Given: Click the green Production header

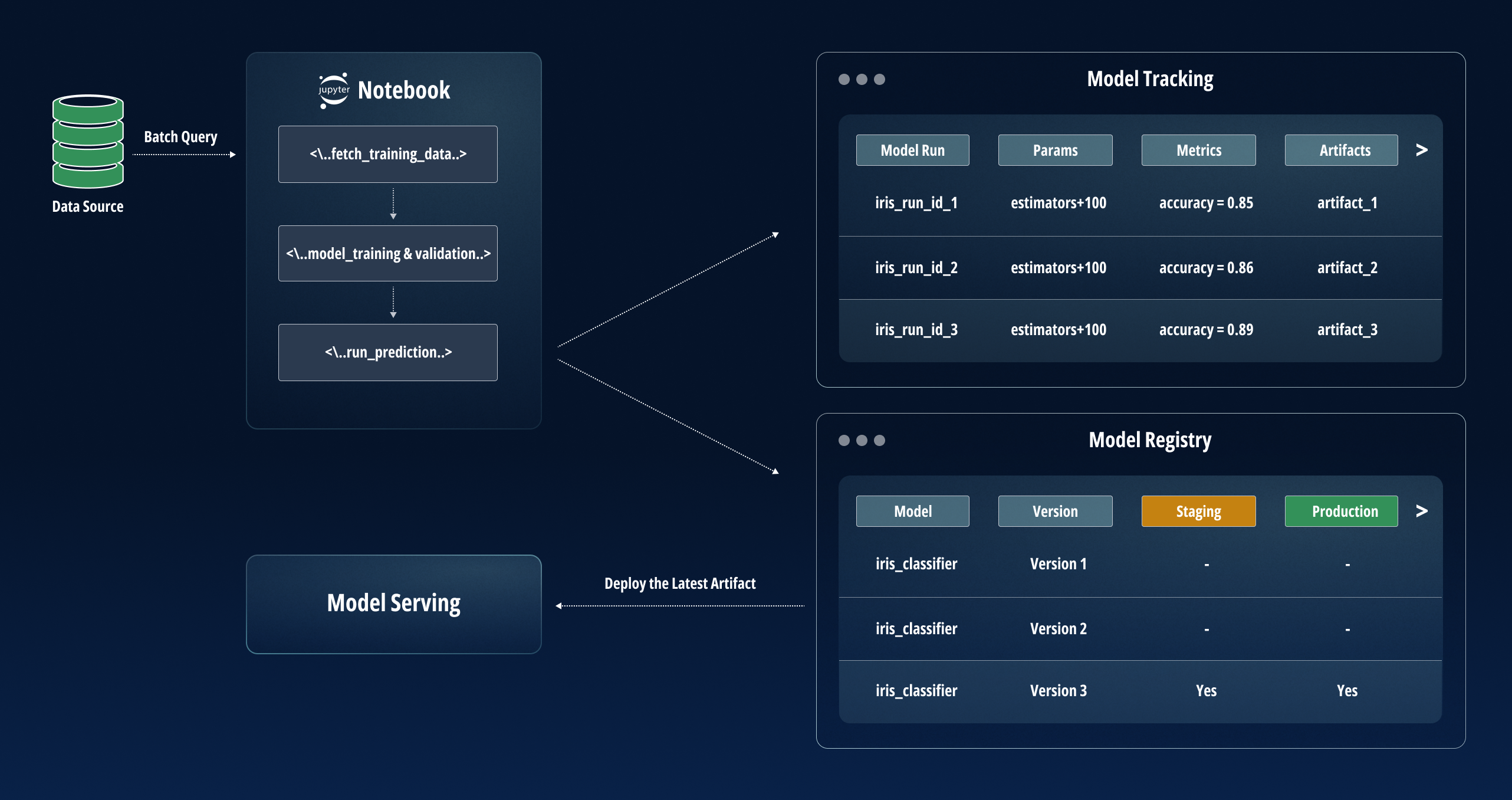Looking at the screenshot, I should click(x=1341, y=512).
